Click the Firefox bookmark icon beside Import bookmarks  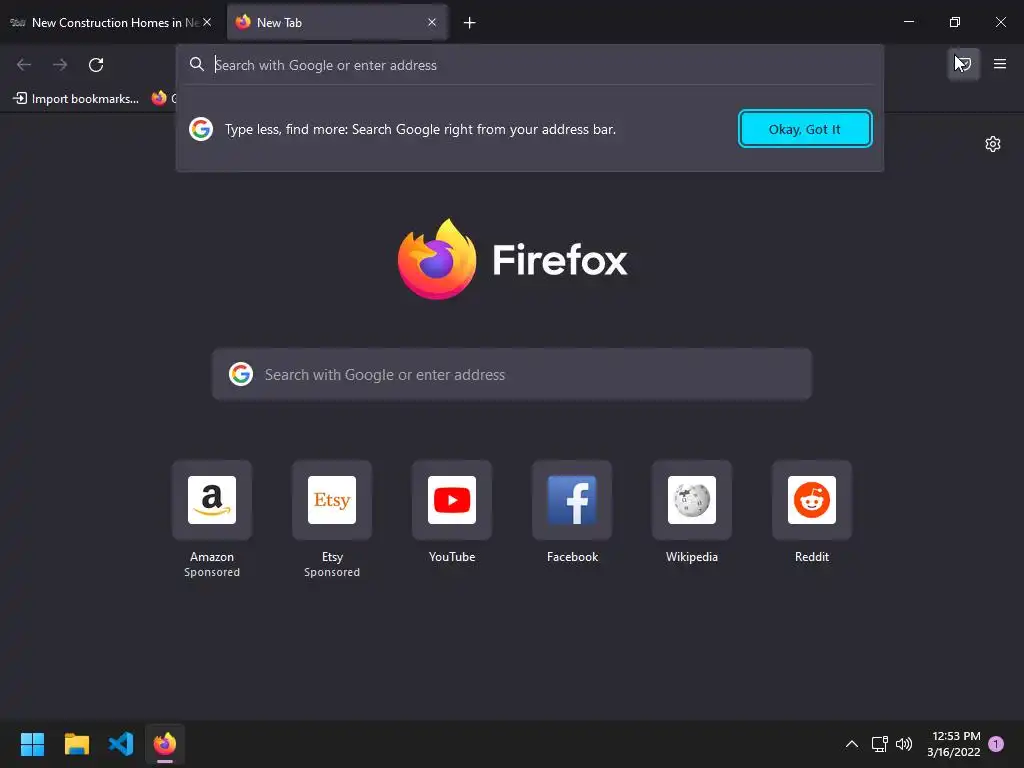[159, 99]
